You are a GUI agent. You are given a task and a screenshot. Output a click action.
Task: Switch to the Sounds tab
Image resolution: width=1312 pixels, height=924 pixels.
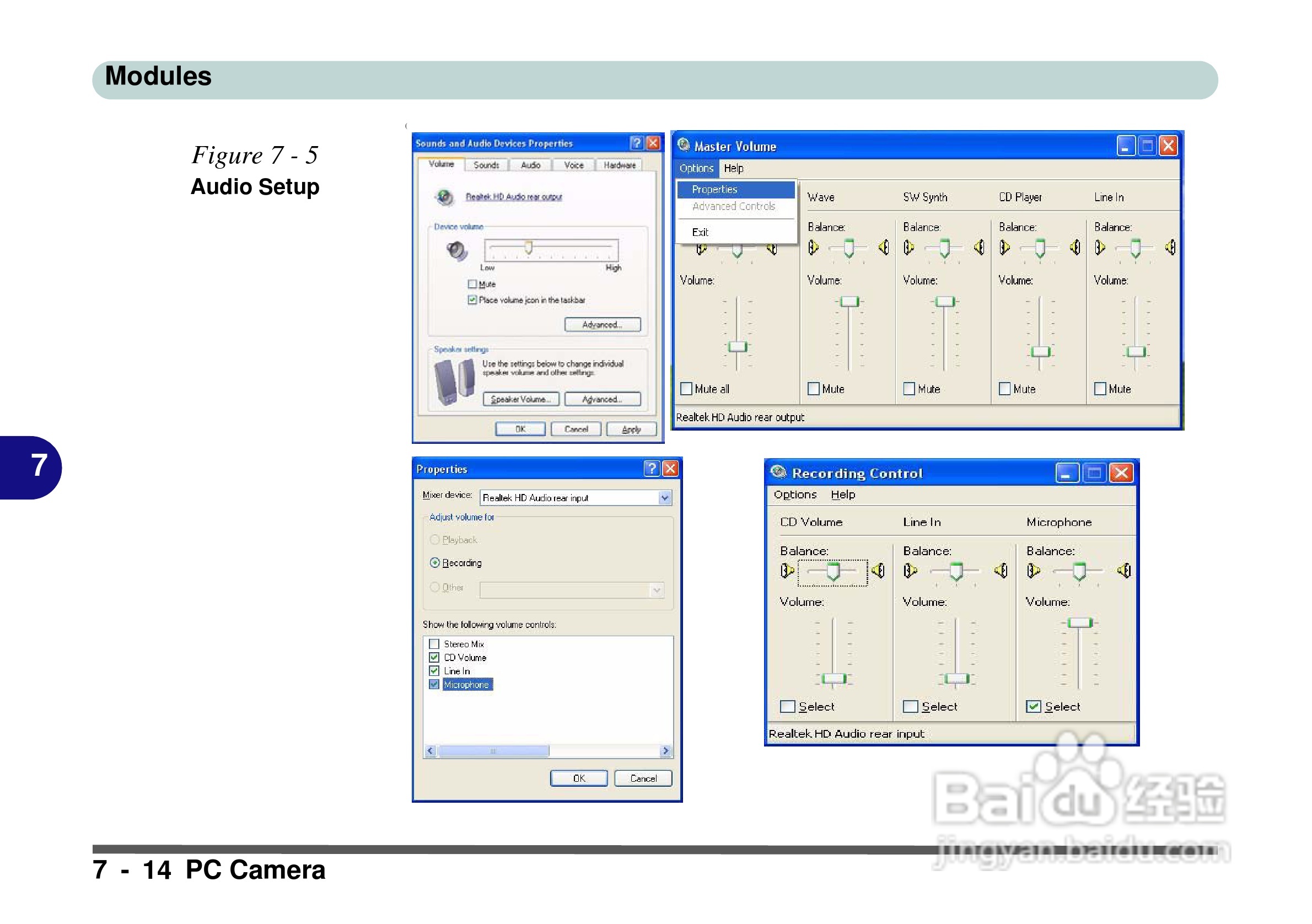pos(486,165)
